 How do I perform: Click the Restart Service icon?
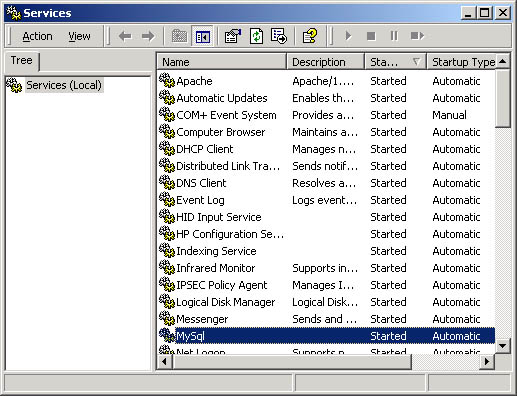pos(417,36)
